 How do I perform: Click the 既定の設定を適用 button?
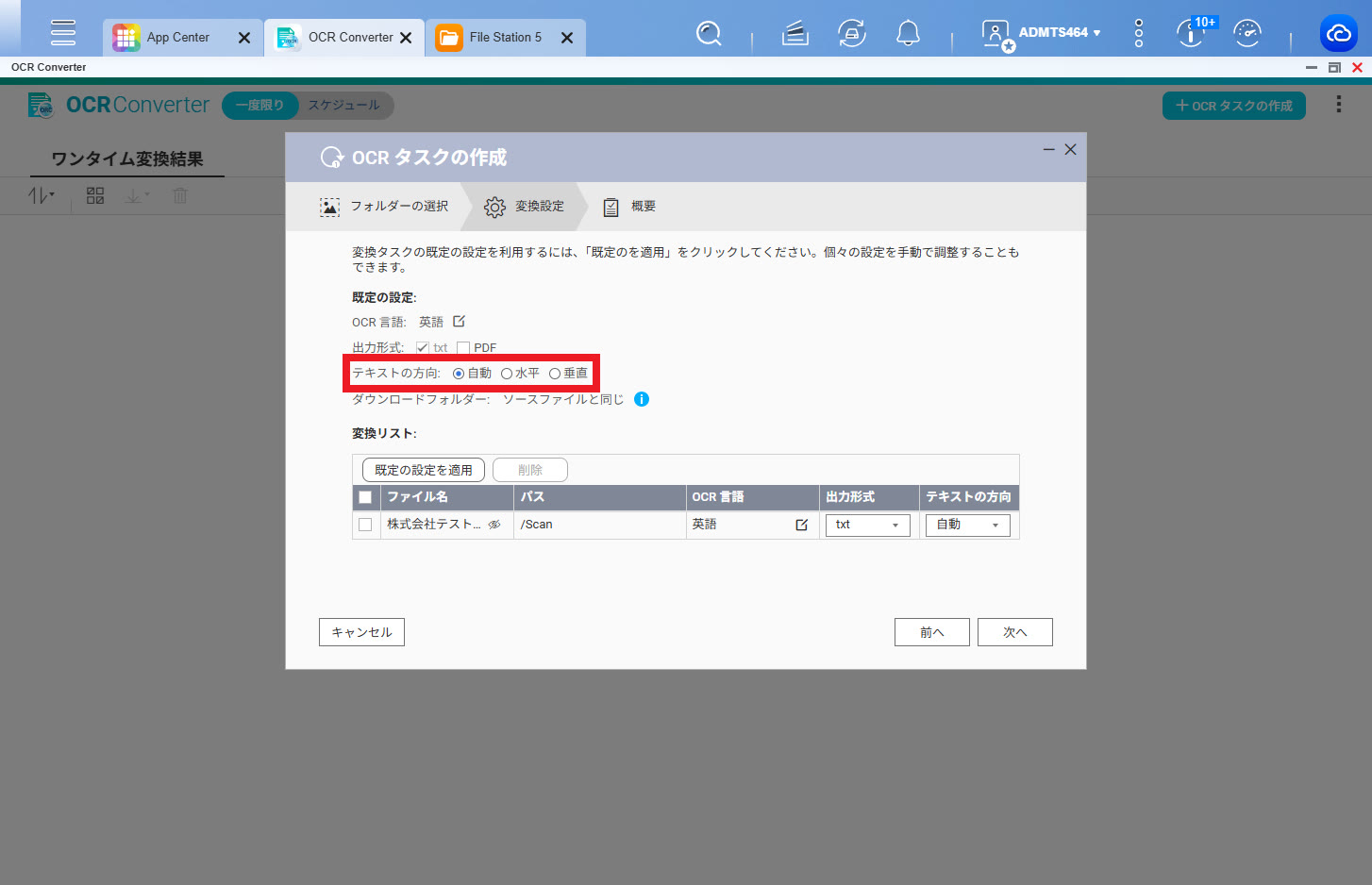(424, 470)
